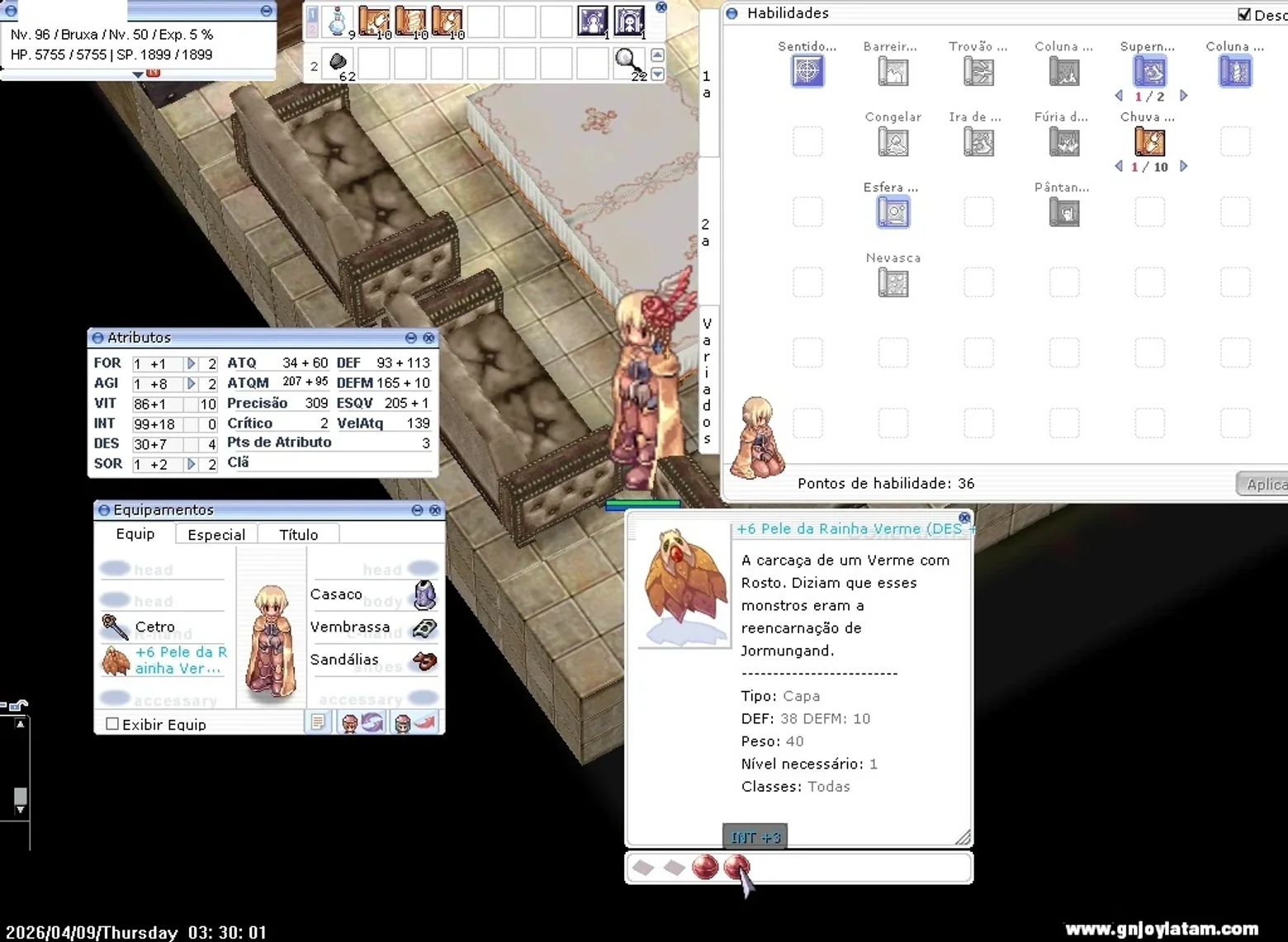1288x942 pixels.
Task: Increase SOR attribute with its arrow
Action: 192,464
